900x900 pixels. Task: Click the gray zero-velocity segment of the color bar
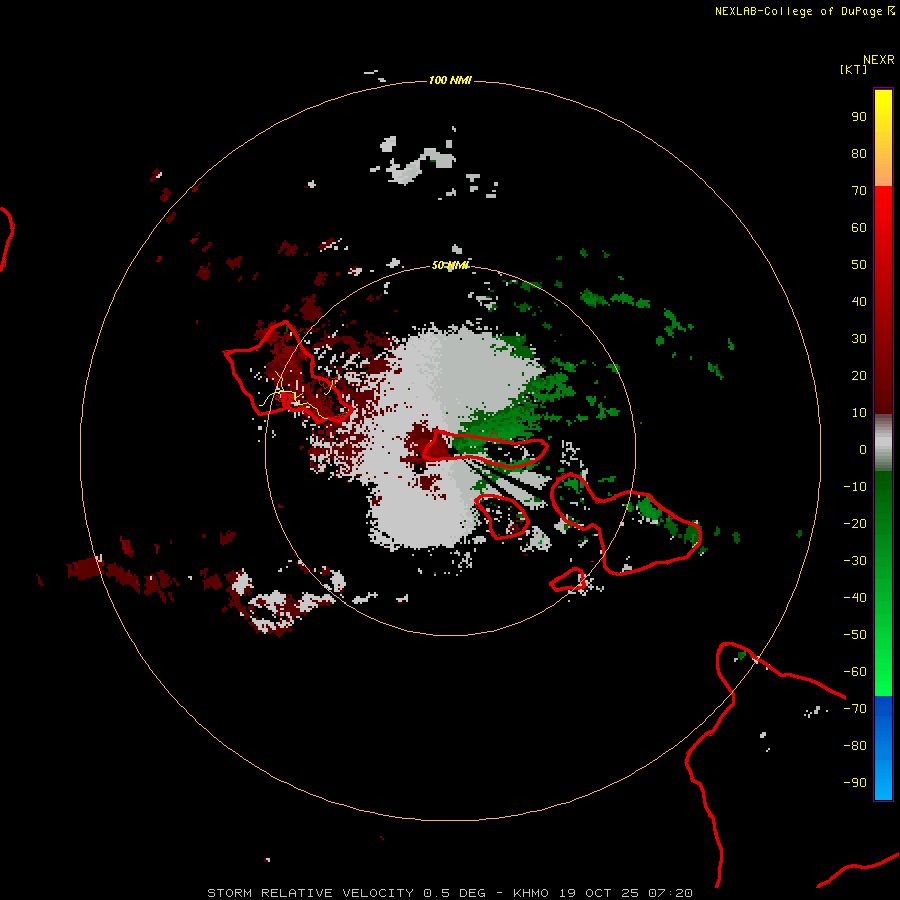click(x=883, y=443)
